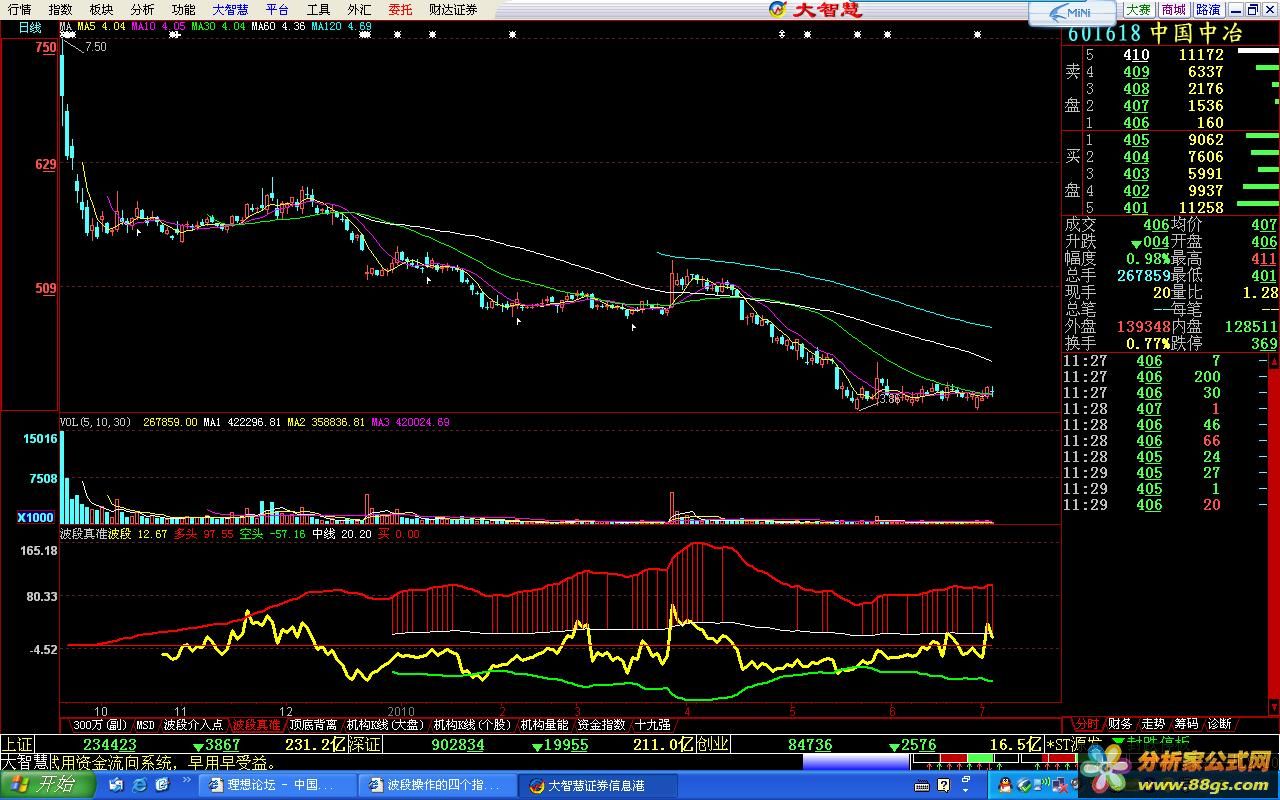Click the QQ penguin tray icon
This screenshot has width=1280, height=800.
point(1005,785)
